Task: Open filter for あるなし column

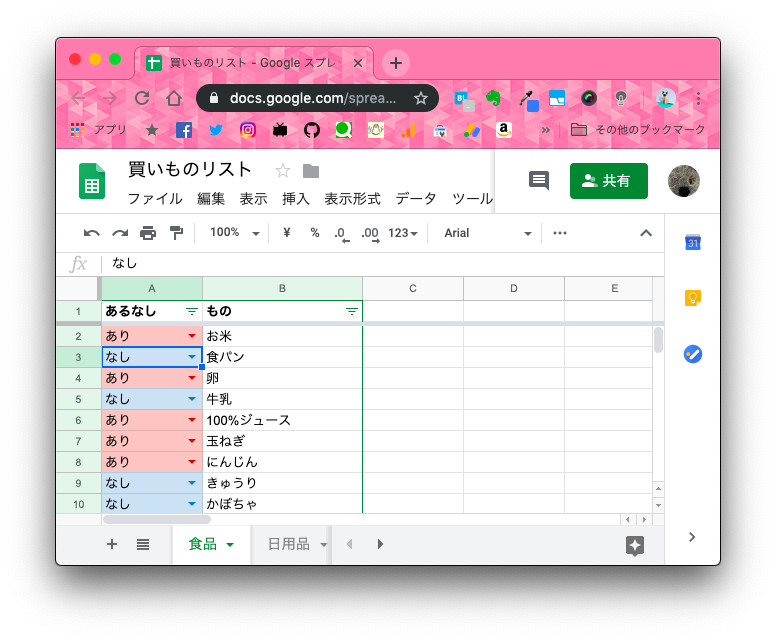Action: coord(192,311)
